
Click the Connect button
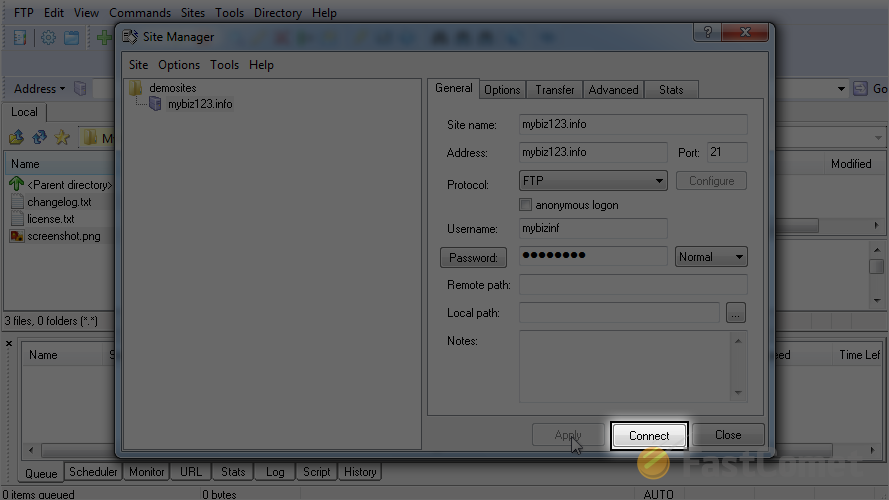click(x=649, y=435)
